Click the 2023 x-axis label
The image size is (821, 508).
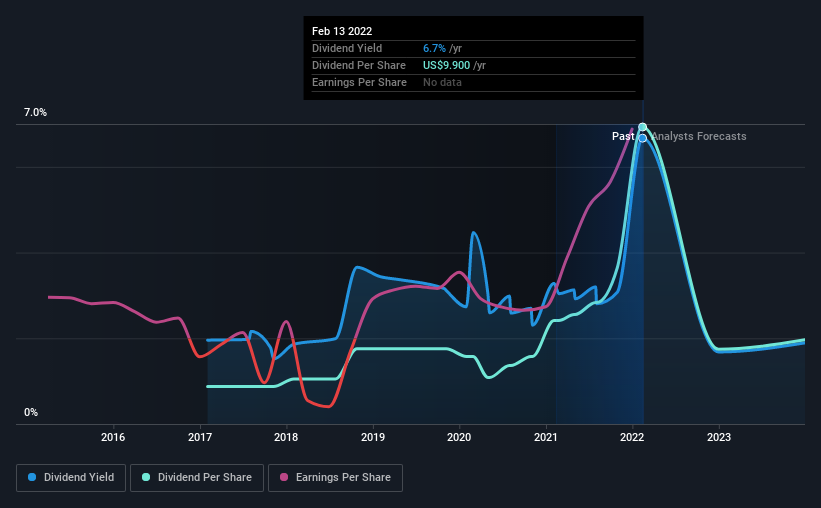(719, 437)
